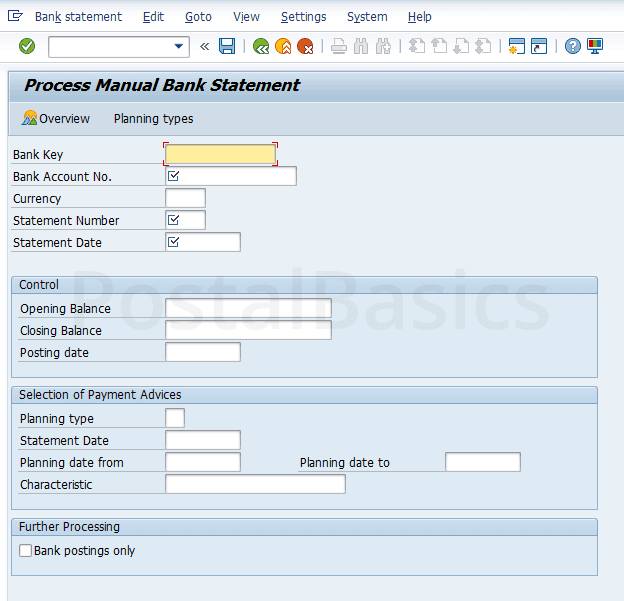Focus the Planning date to field

click(483, 462)
